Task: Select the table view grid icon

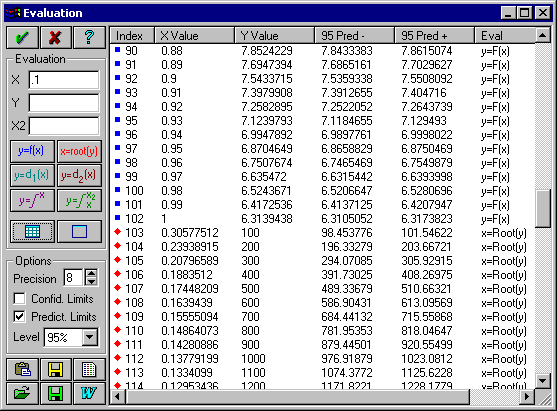Action: [x=32, y=232]
